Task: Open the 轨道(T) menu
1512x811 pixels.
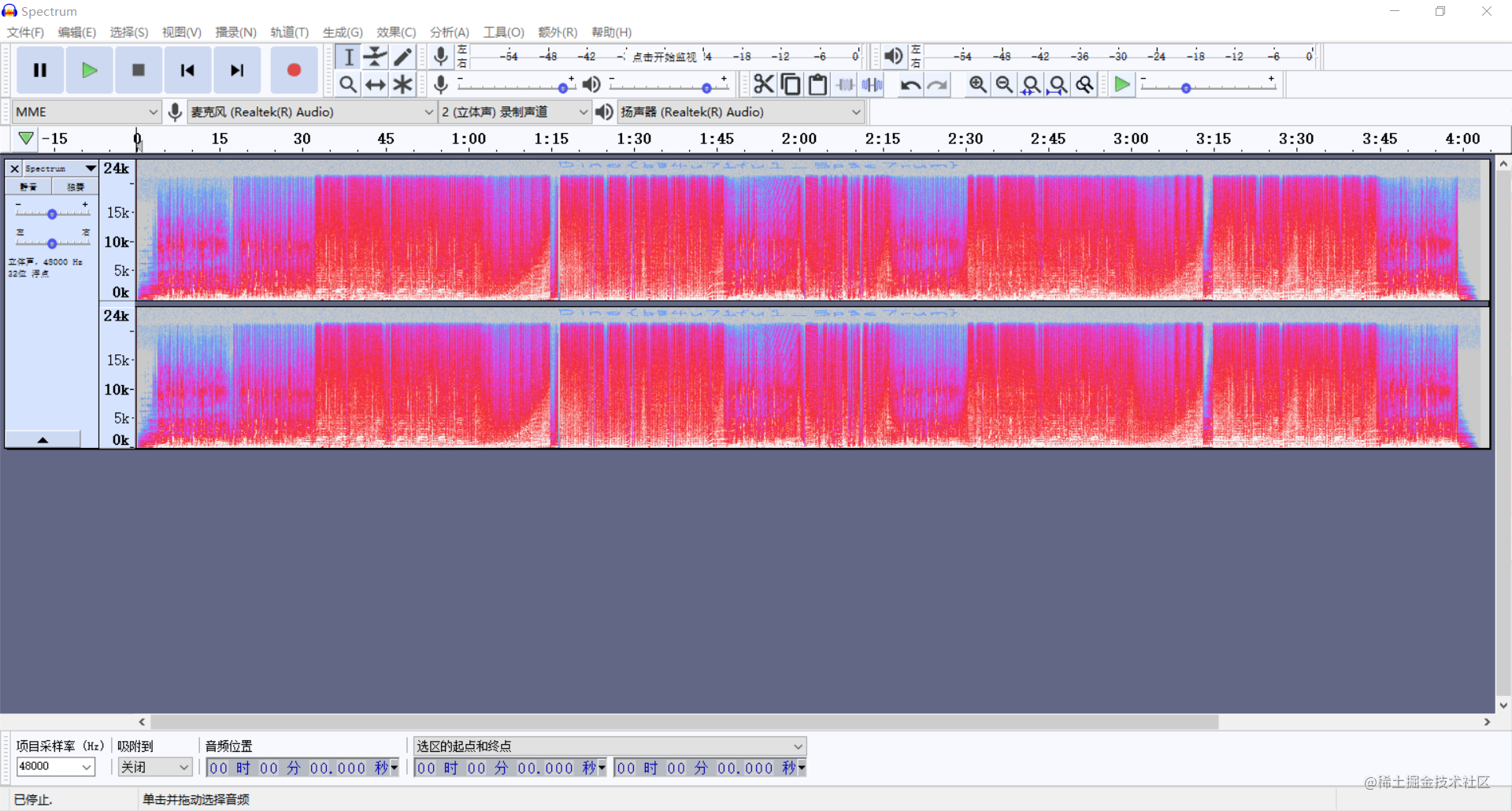Action: tap(289, 32)
